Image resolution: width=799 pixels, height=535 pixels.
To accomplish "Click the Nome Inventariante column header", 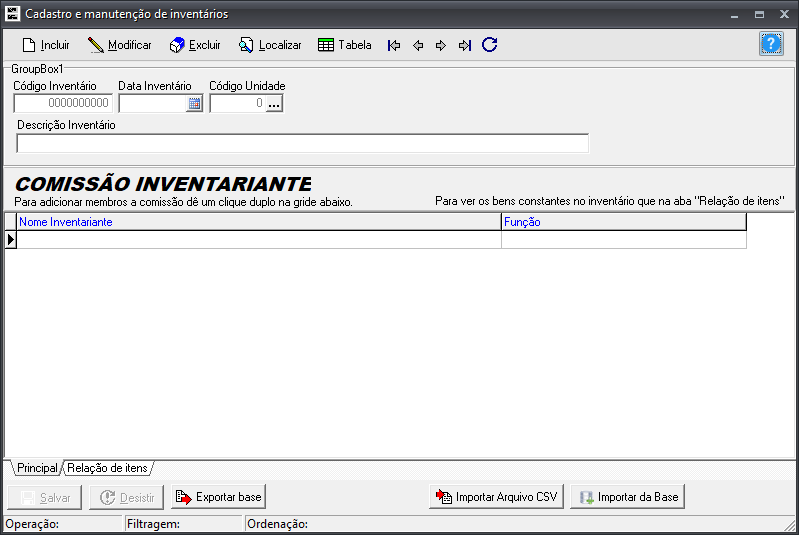I will [259, 222].
